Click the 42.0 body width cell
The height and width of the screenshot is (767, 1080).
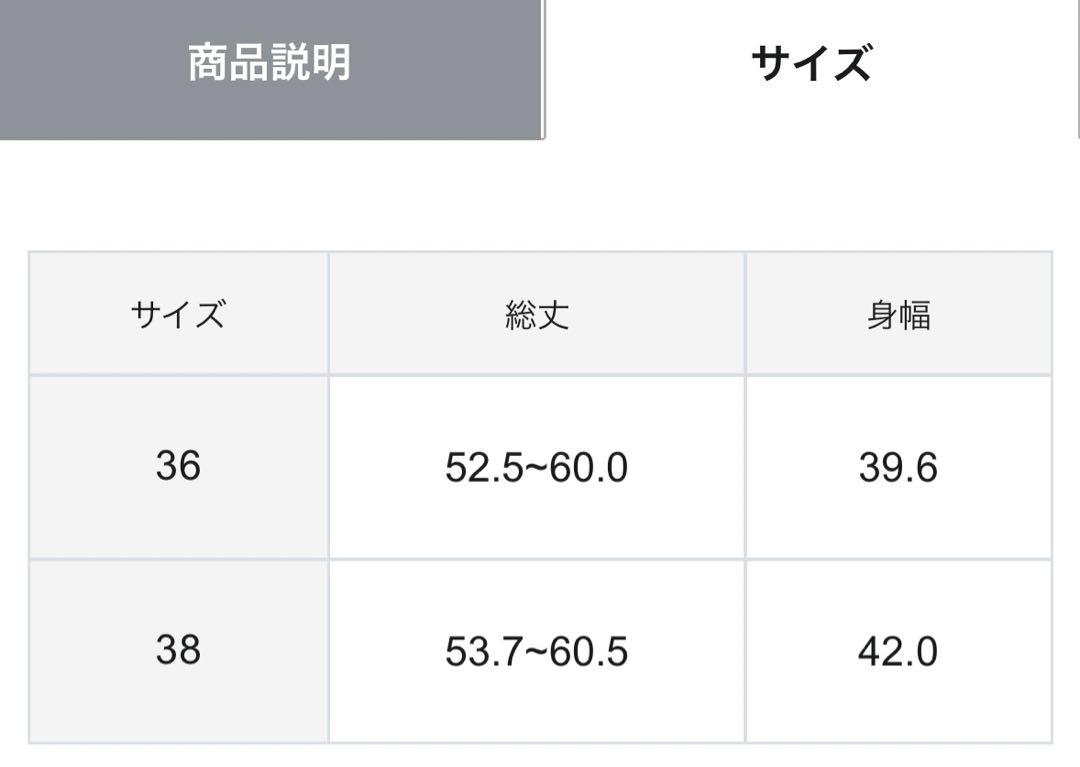[x=898, y=651]
